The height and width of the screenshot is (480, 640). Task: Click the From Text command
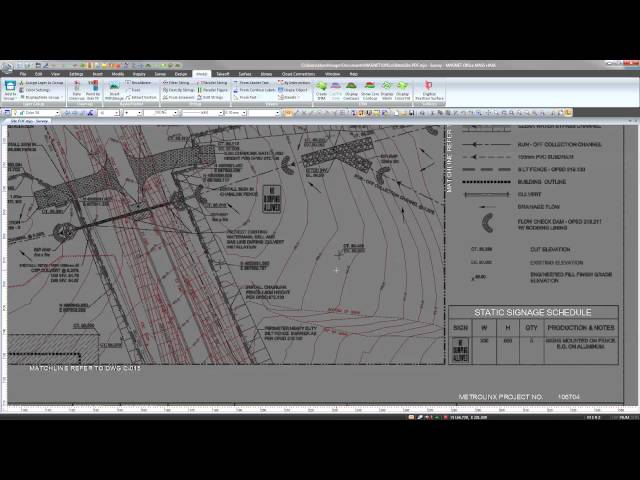(245, 98)
